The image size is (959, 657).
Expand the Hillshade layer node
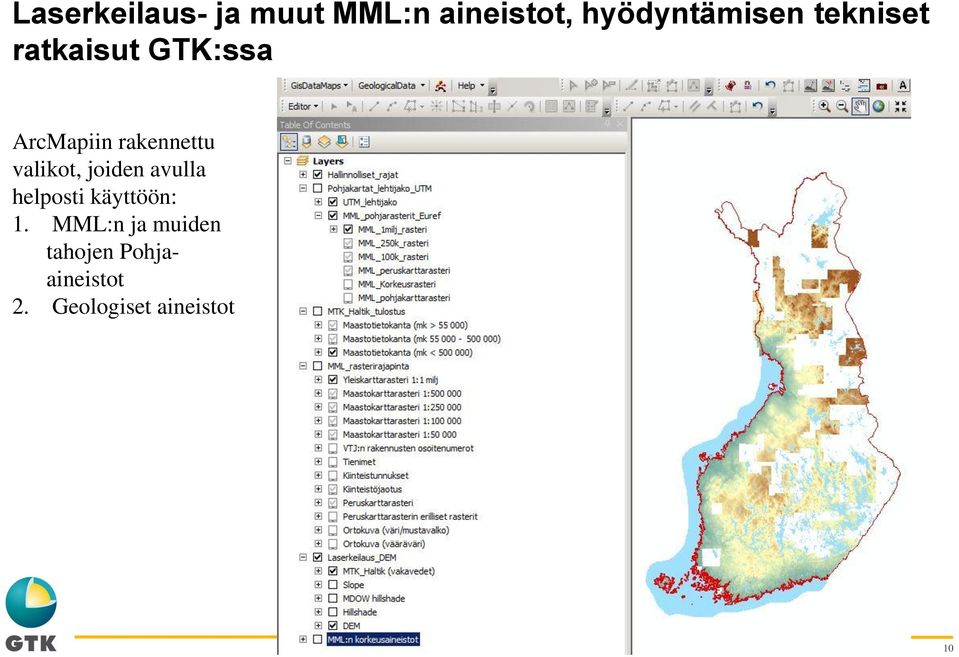[318, 612]
